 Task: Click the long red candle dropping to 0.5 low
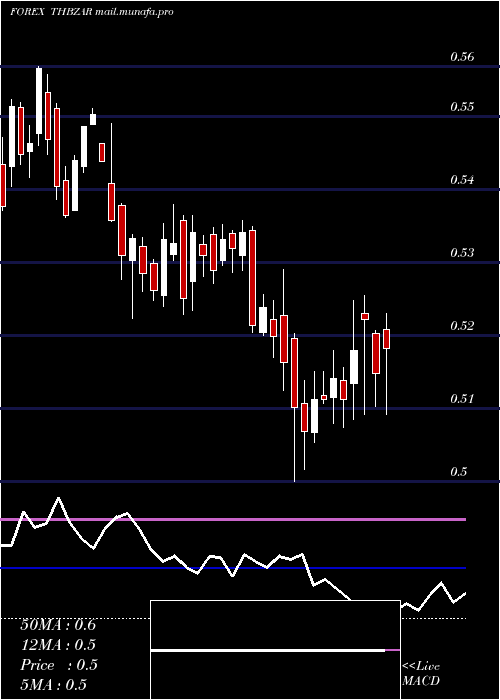pyautogui.click(x=294, y=373)
